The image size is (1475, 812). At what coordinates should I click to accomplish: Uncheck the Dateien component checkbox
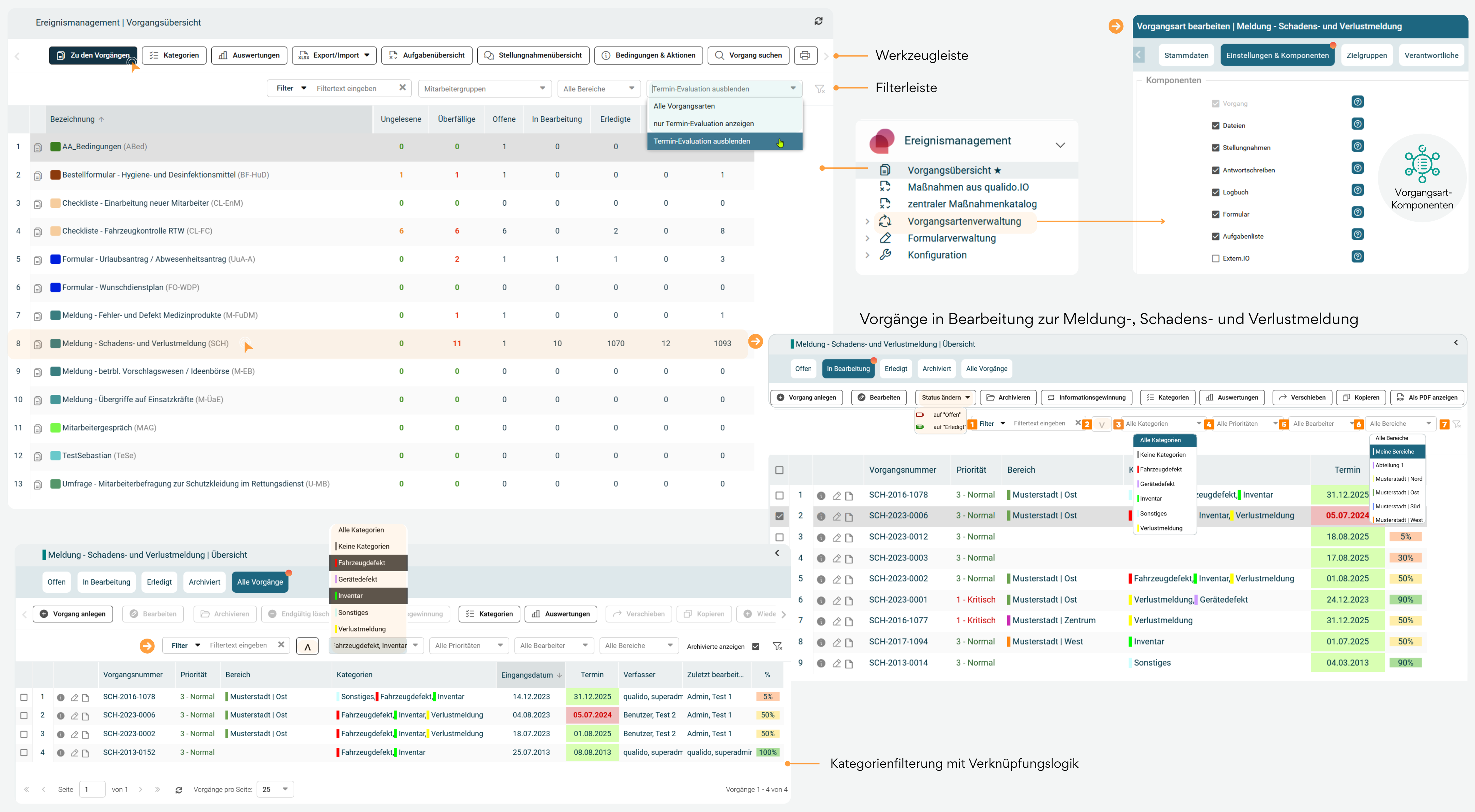[1215, 126]
